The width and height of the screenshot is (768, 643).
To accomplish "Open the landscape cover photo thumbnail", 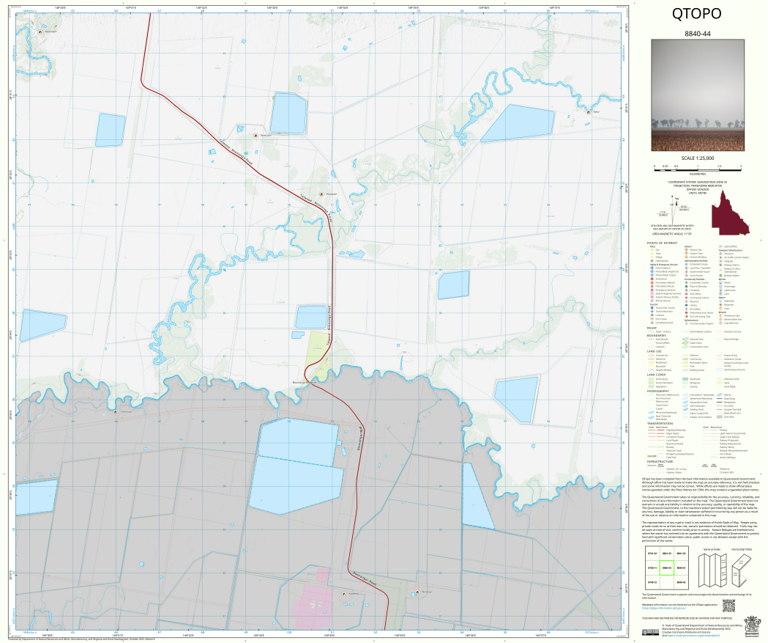I will point(697,95).
